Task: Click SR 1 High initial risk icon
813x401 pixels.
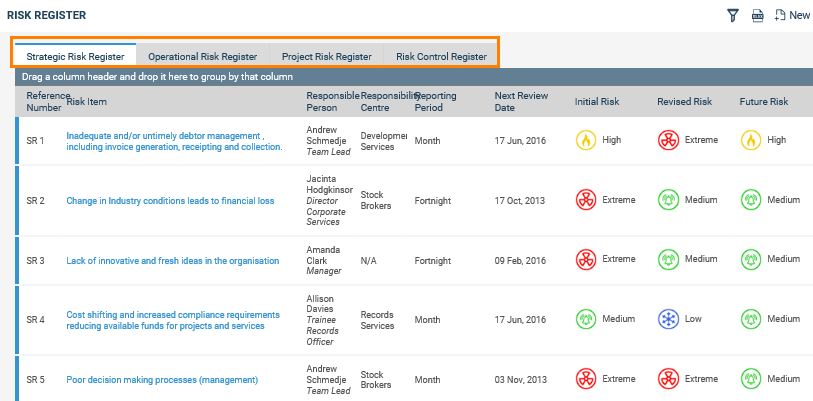Action: coord(585,140)
